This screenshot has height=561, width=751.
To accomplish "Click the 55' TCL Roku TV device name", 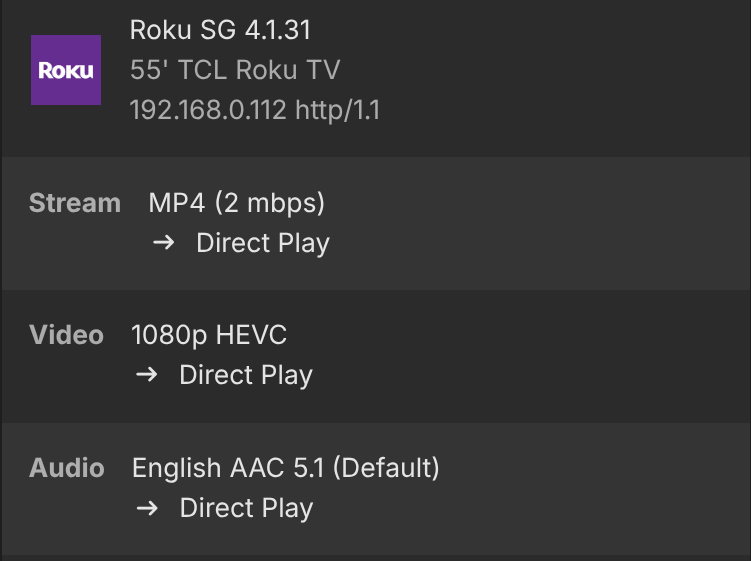I will point(234,70).
